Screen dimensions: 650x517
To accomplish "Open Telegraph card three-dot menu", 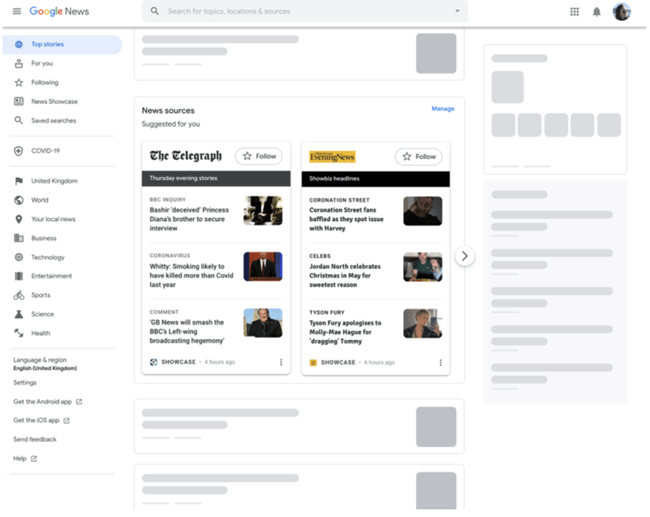I will tap(281, 362).
